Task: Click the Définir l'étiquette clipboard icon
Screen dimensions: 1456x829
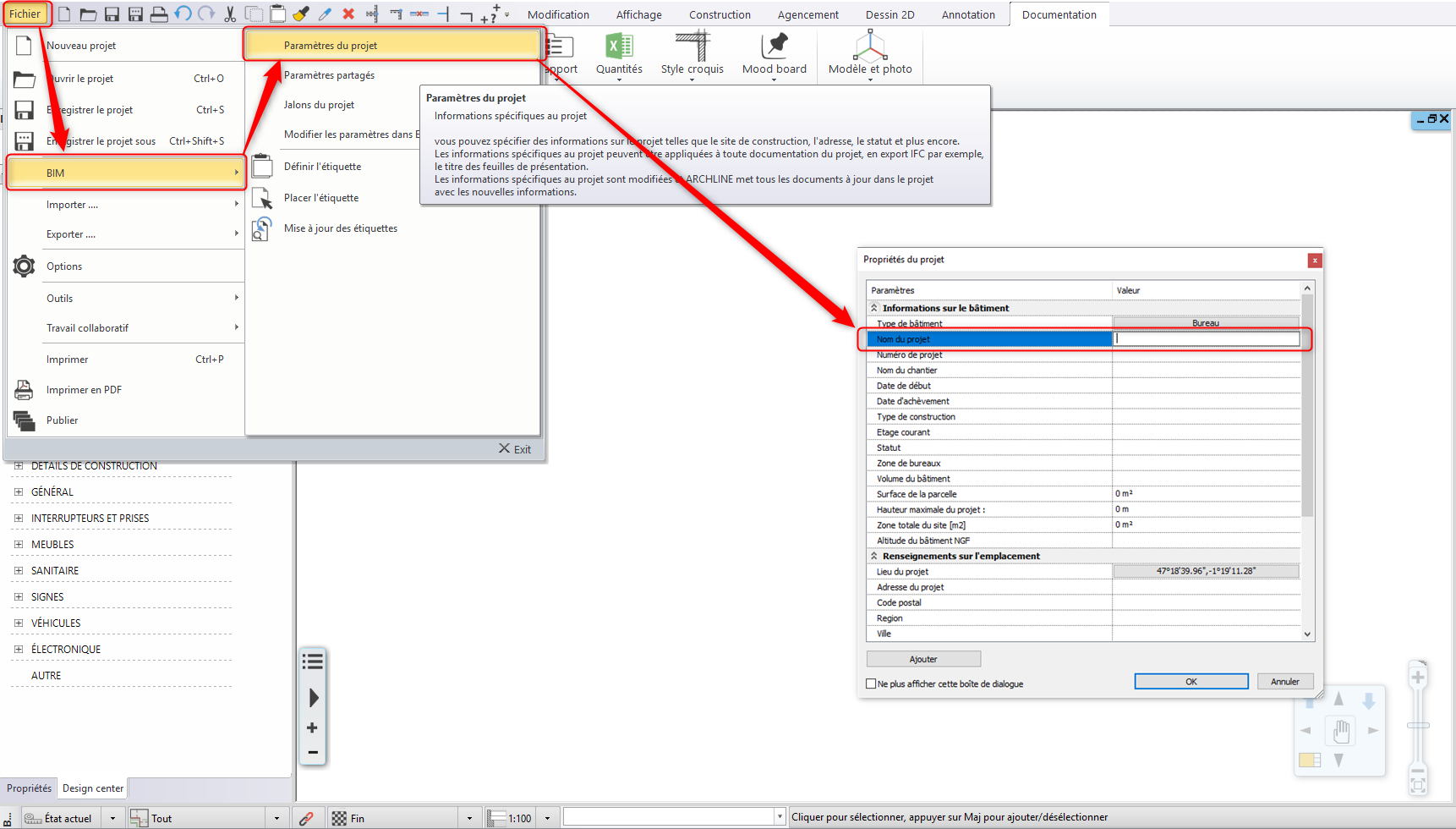Action: 262,166
